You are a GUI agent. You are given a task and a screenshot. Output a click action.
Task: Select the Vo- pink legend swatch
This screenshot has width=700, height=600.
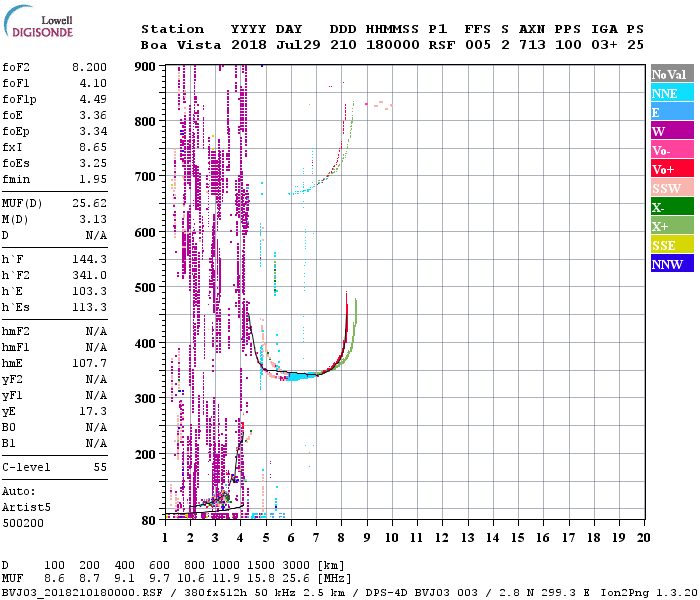coord(672,150)
